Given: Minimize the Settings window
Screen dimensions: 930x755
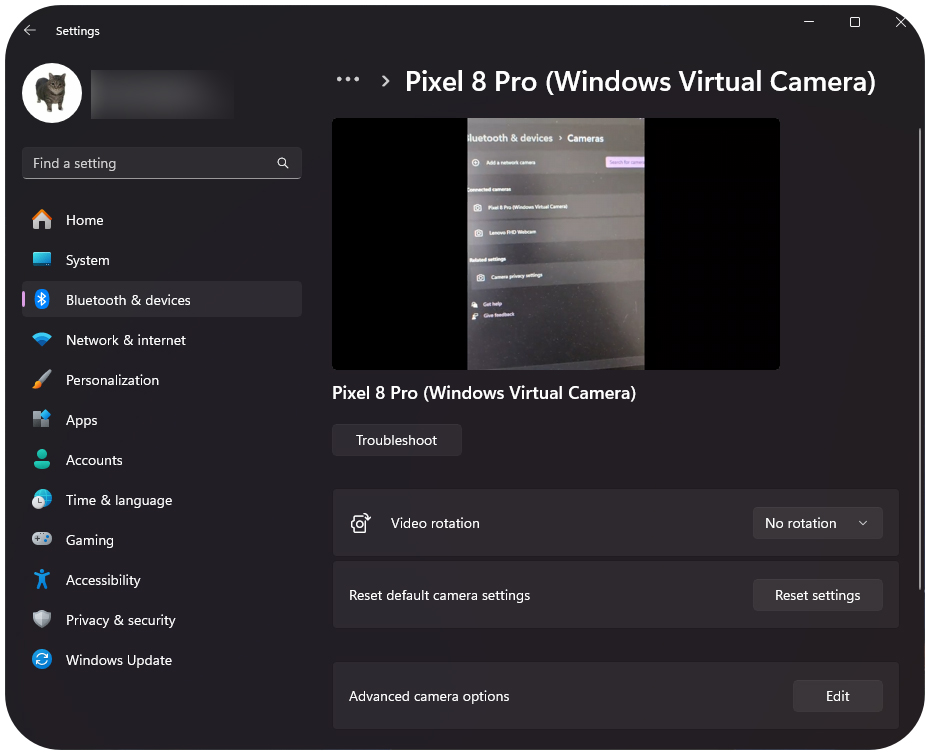Looking at the screenshot, I should 809,22.
